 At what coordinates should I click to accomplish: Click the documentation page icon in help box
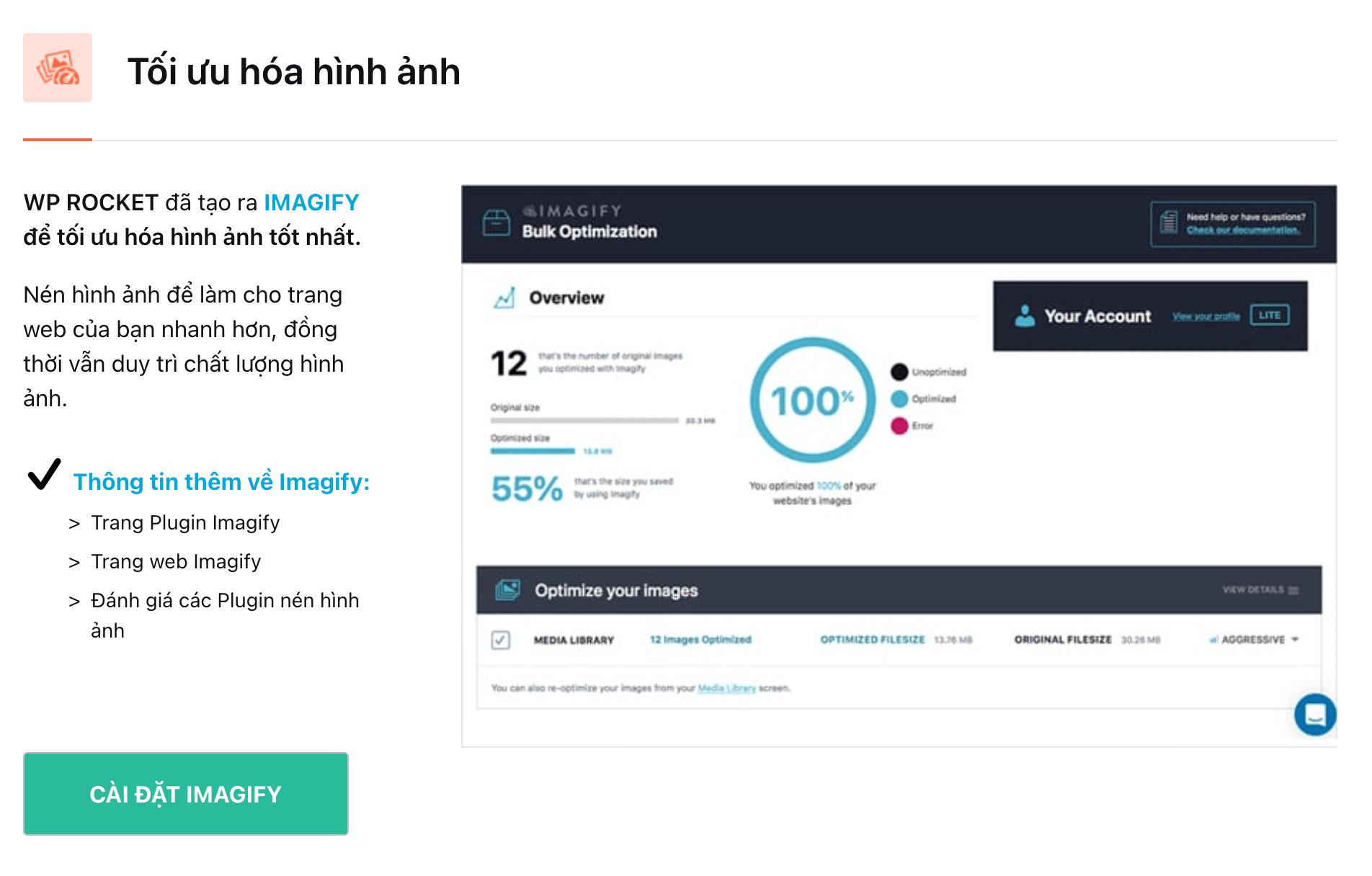coord(1167,223)
